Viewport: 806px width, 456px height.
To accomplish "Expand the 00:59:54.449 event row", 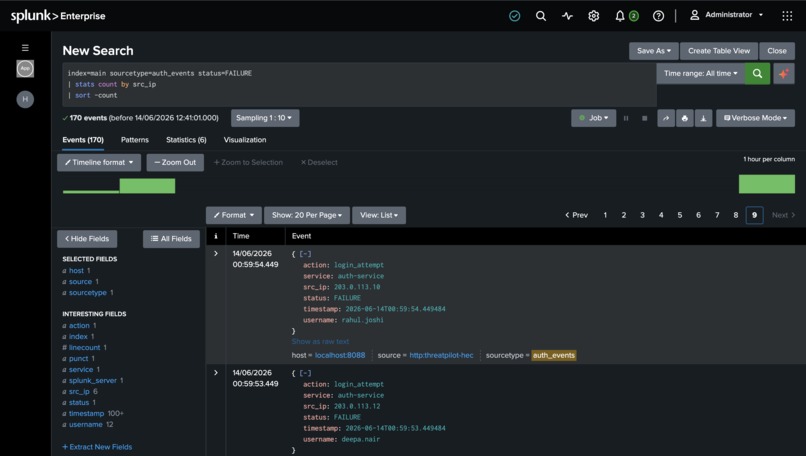I will (x=216, y=253).
